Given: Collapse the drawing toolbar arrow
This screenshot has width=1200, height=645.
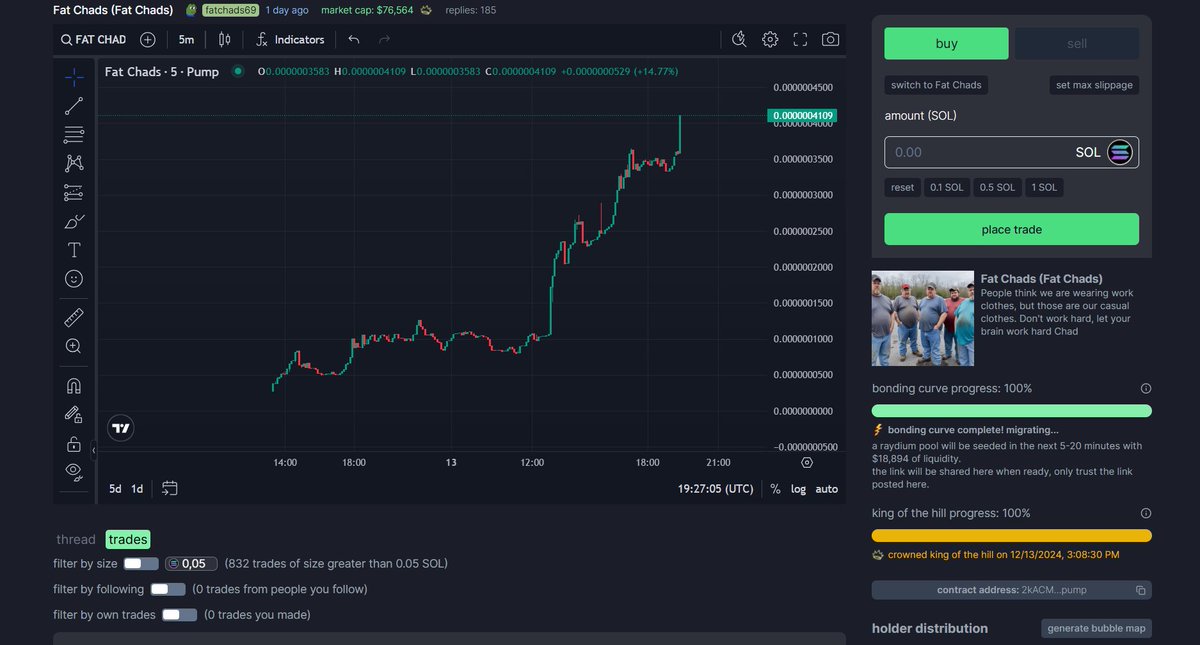Looking at the screenshot, I should 94,451.
